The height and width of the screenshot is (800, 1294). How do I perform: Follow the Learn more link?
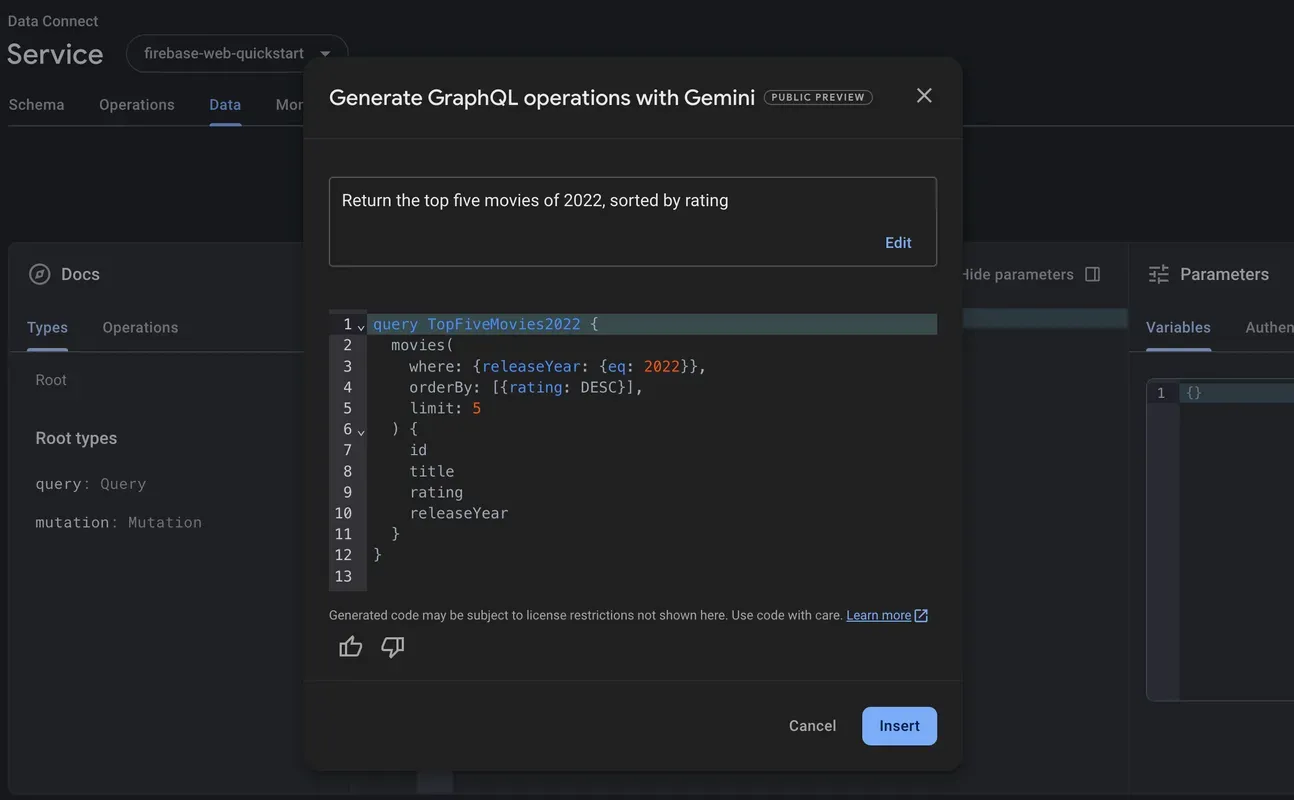tap(878, 615)
